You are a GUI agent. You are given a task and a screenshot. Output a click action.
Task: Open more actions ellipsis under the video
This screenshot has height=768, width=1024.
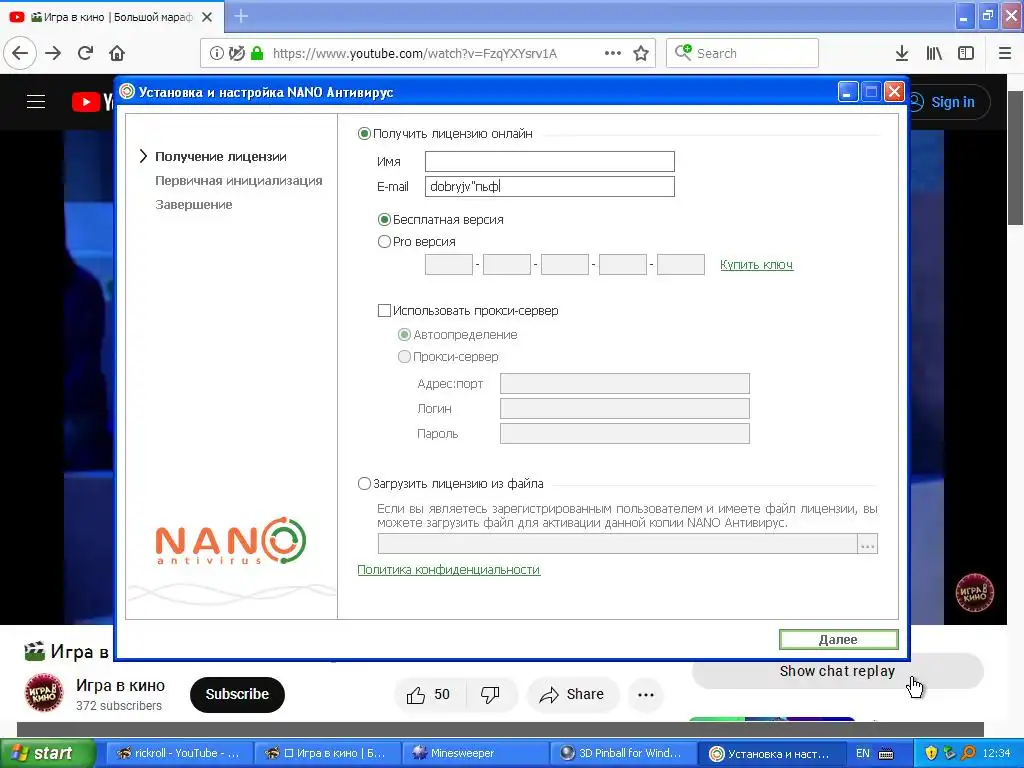pyautogui.click(x=646, y=695)
